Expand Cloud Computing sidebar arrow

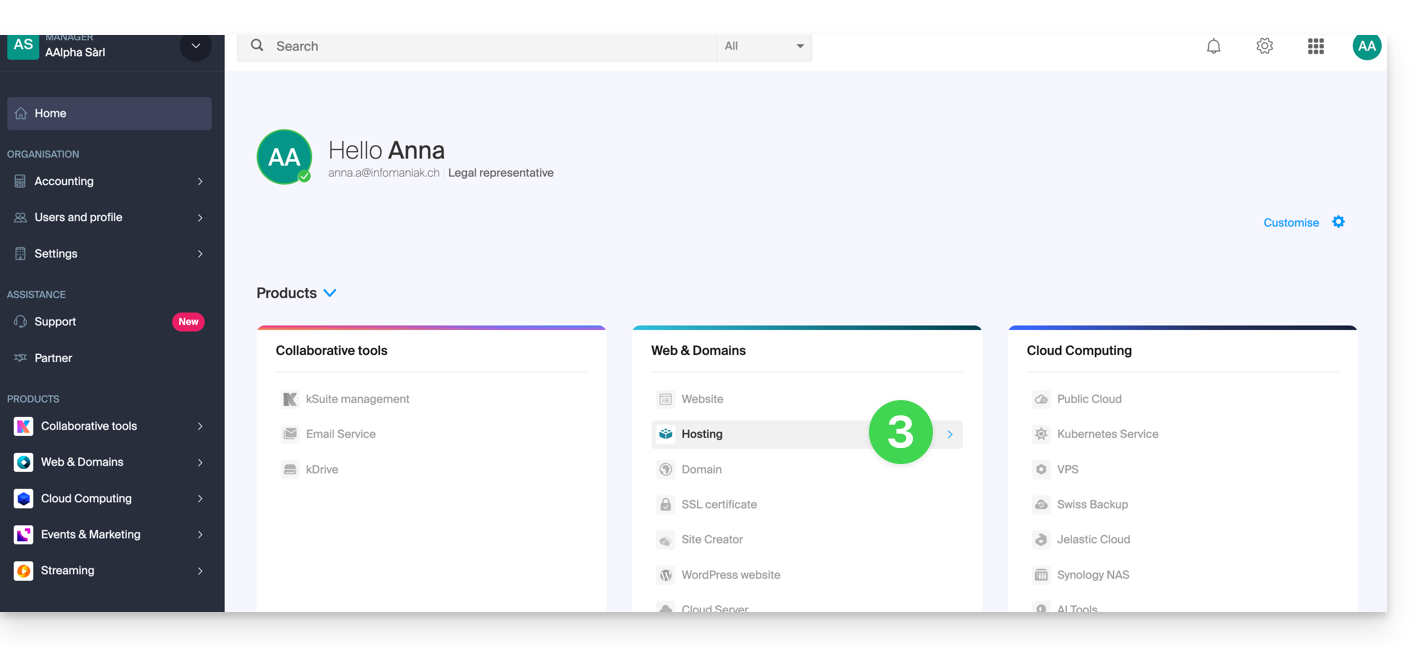200,498
